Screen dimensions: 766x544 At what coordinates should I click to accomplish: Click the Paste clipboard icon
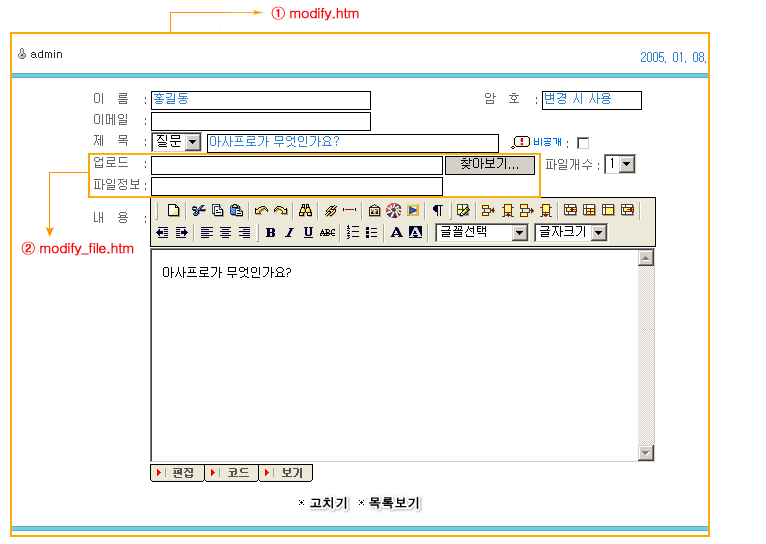236,210
